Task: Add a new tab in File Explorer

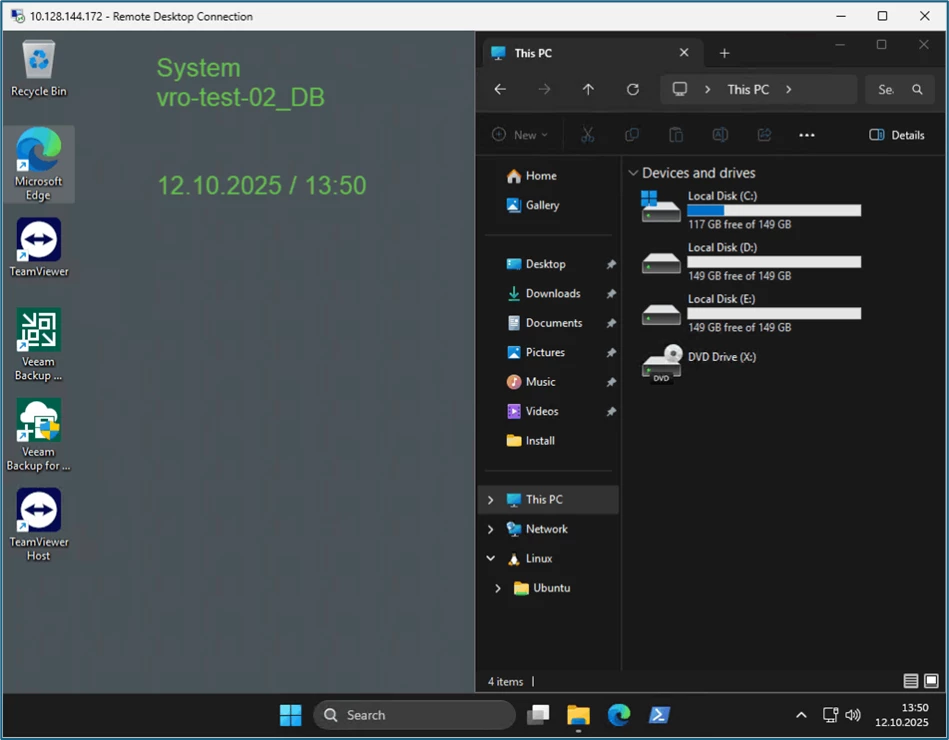Action: pos(725,53)
